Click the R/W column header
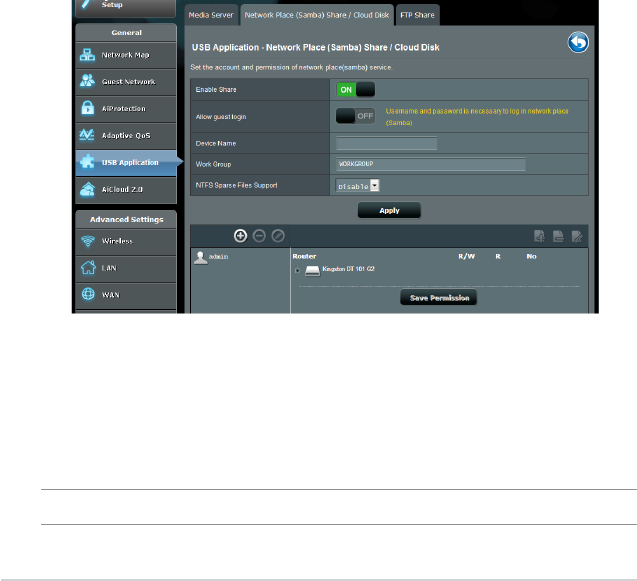Screen dimensions: 637x581 (466, 256)
